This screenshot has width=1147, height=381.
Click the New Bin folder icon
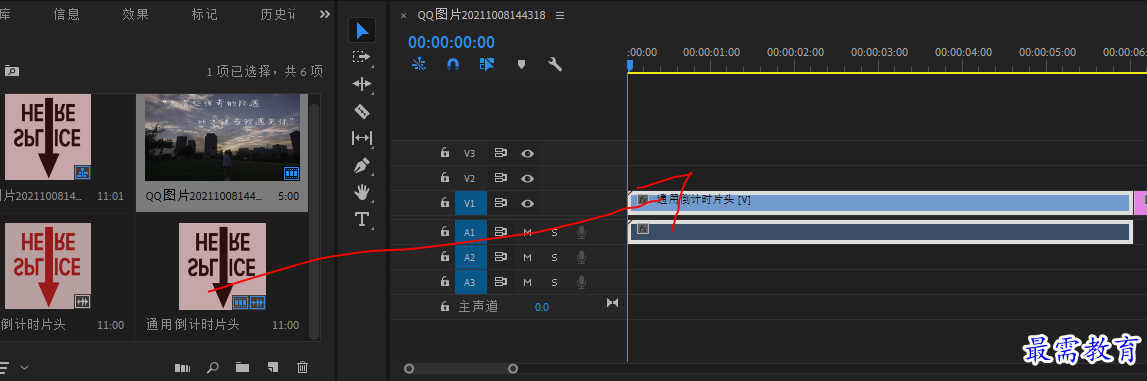tap(242, 367)
